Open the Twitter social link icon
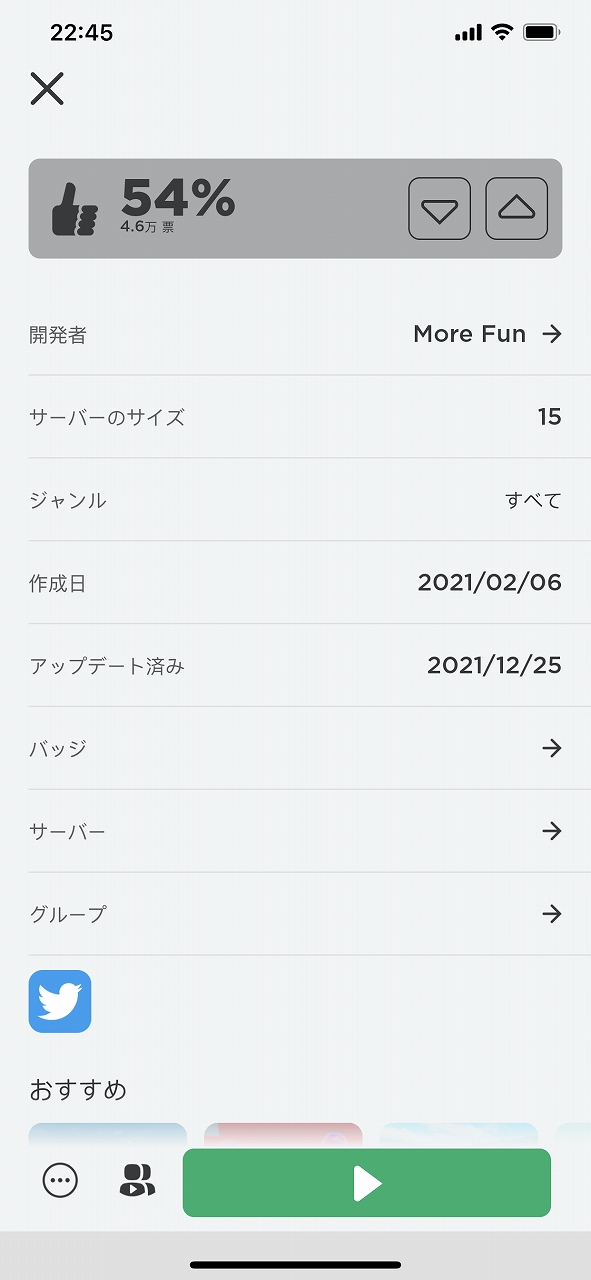The width and height of the screenshot is (591, 1280). click(x=60, y=1001)
